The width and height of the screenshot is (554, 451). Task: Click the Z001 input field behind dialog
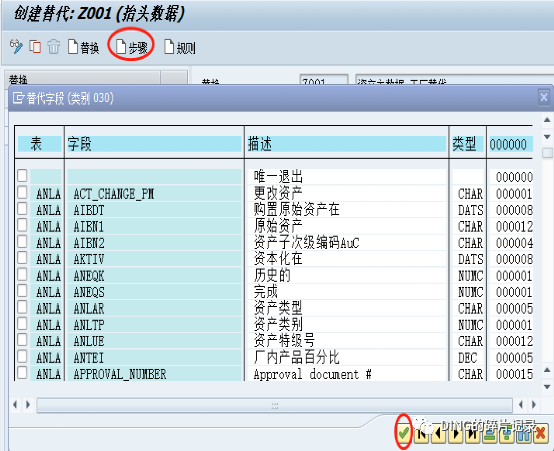(x=323, y=79)
